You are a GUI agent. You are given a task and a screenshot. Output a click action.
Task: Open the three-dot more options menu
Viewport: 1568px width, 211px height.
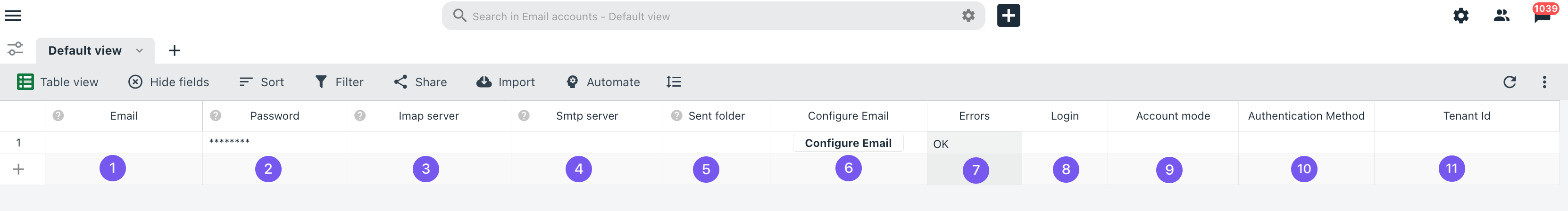[x=1543, y=82]
